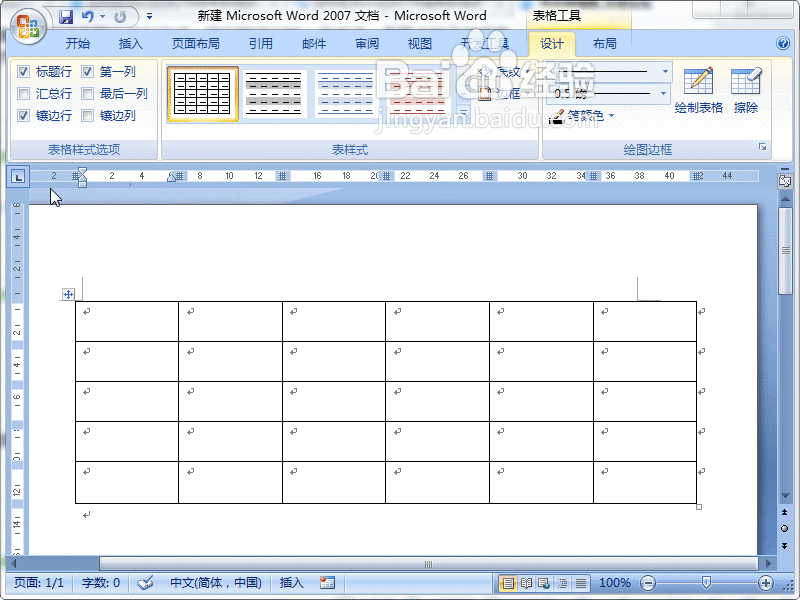
Task: Open the line style dropdown
Action: 663,72
